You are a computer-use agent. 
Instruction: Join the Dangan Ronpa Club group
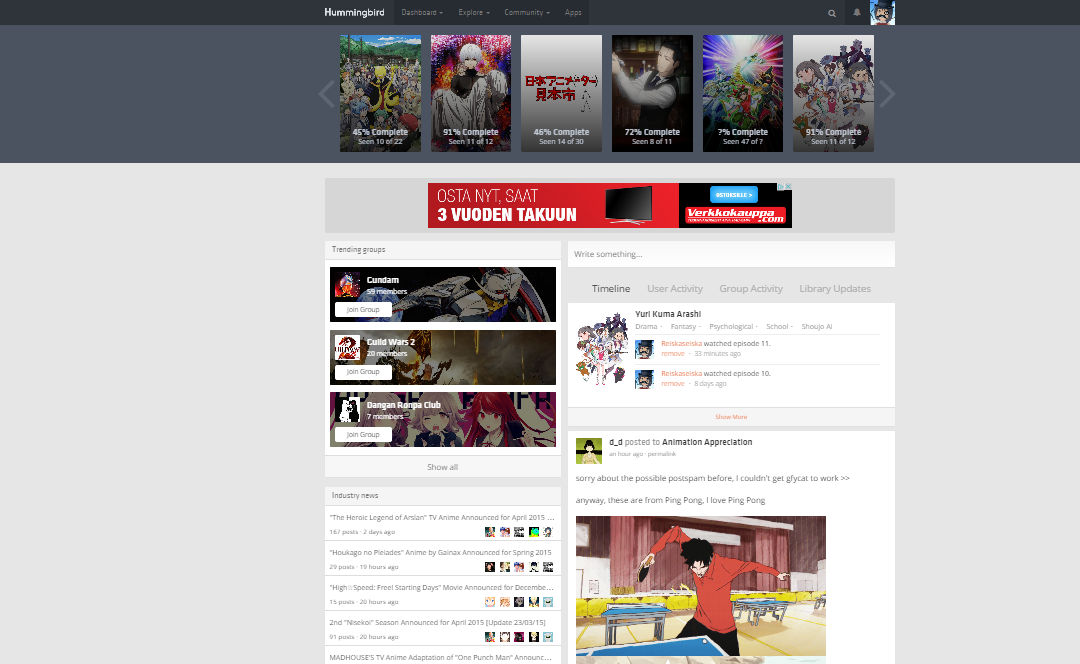(x=363, y=435)
